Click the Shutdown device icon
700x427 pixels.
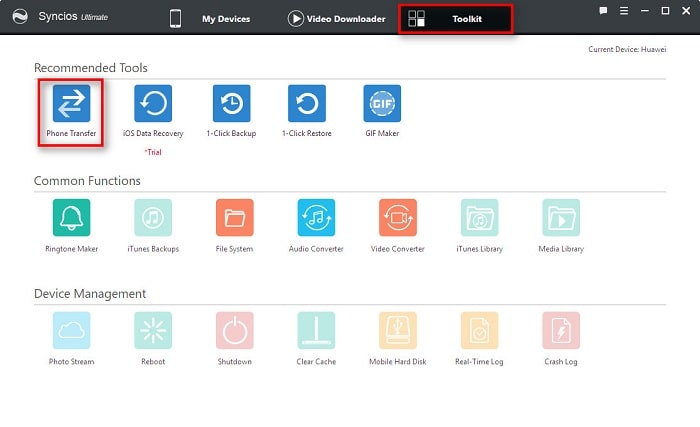point(234,331)
